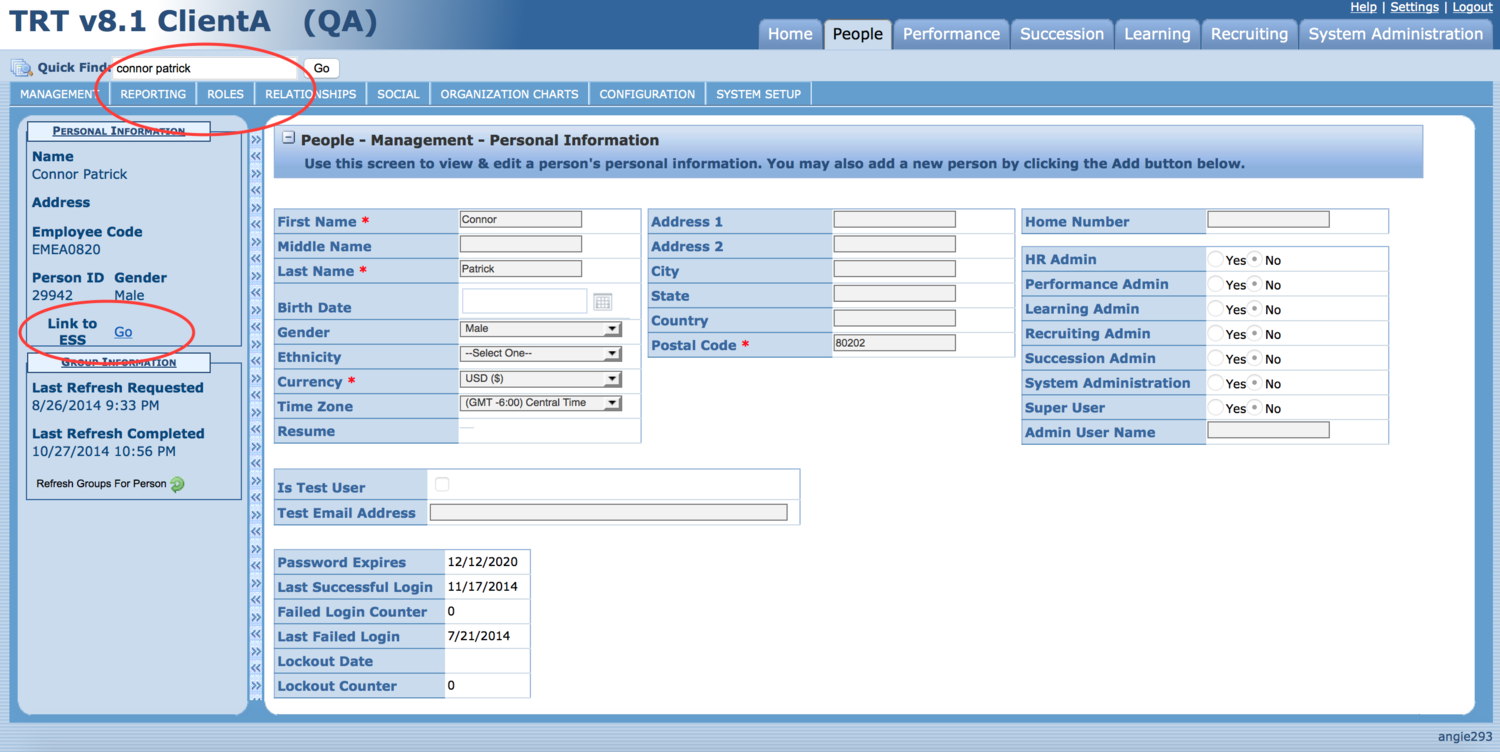The image size is (1500, 752).
Task: Open the Roles submenu
Action: click(x=225, y=94)
